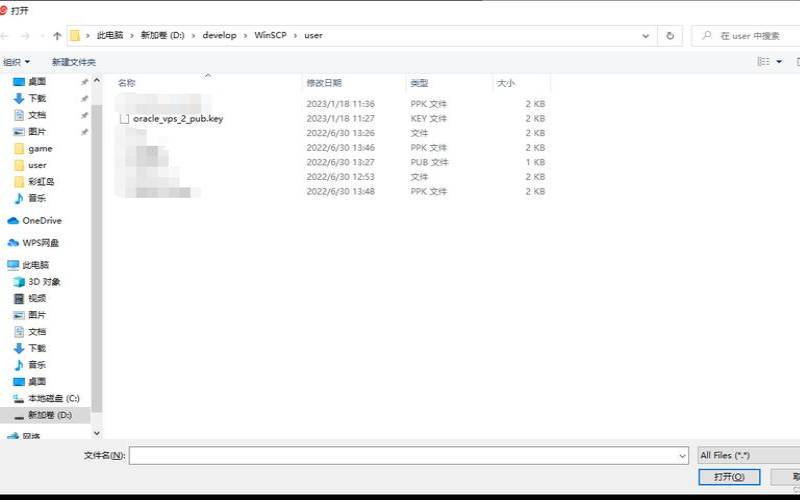Expand the address bar history dropdown
800x500 pixels.
(645, 36)
